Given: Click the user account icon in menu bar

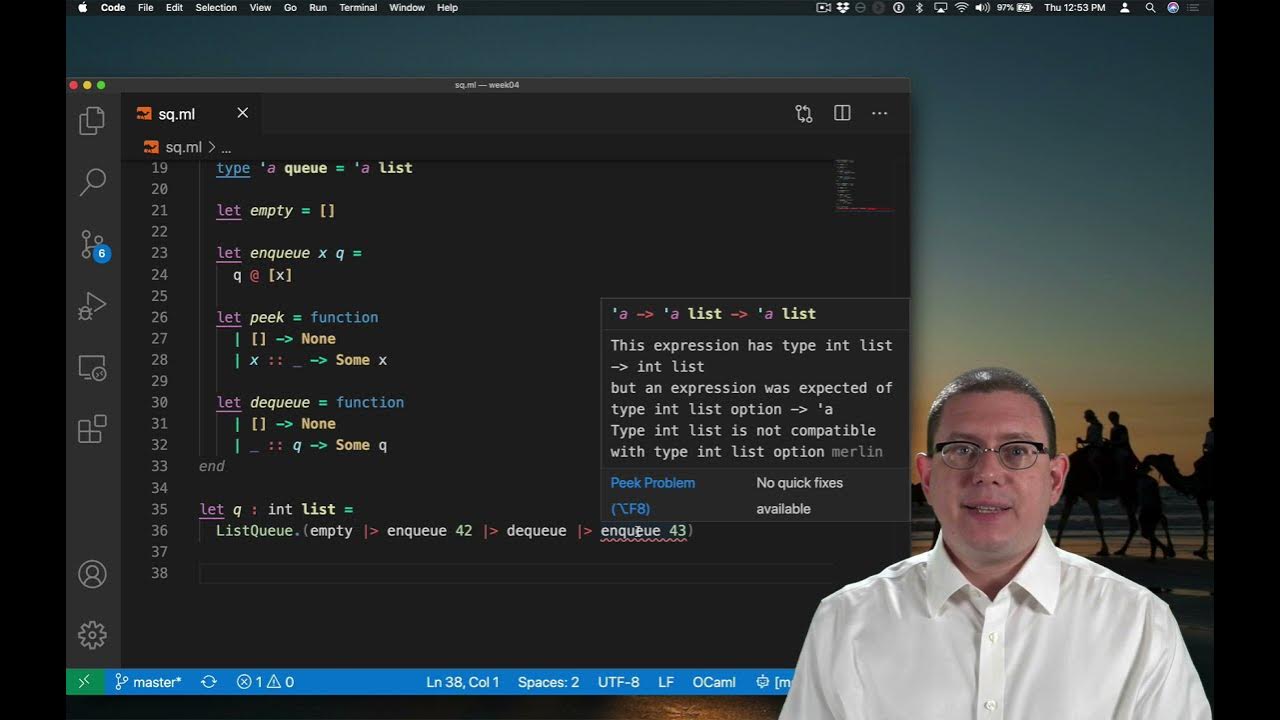Looking at the screenshot, I should click(1125, 7).
